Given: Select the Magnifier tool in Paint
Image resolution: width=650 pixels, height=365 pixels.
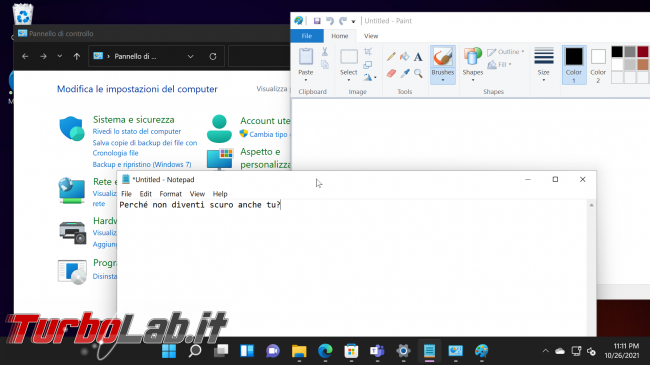Looking at the screenshot, I should point(418,73).
